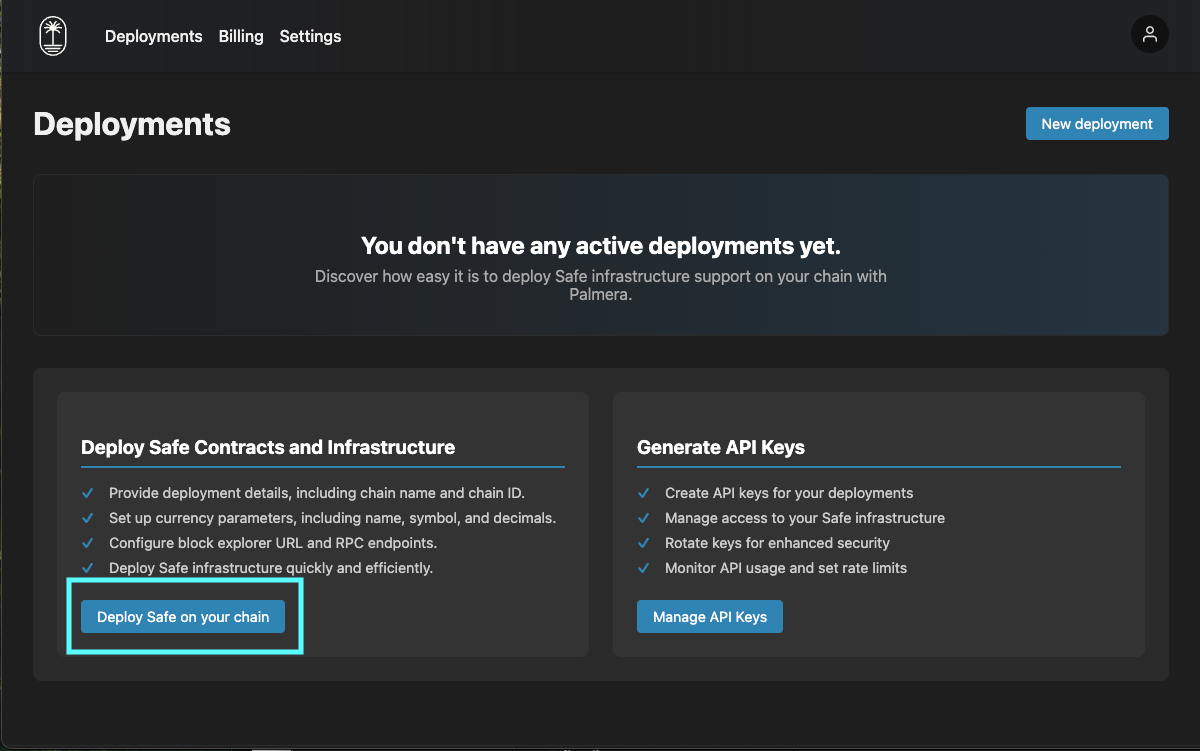Click checkmark beside 'Rotate keys for enhanced security'
The height and width of the screenshot is (751, 1200).
coord(644,543)
